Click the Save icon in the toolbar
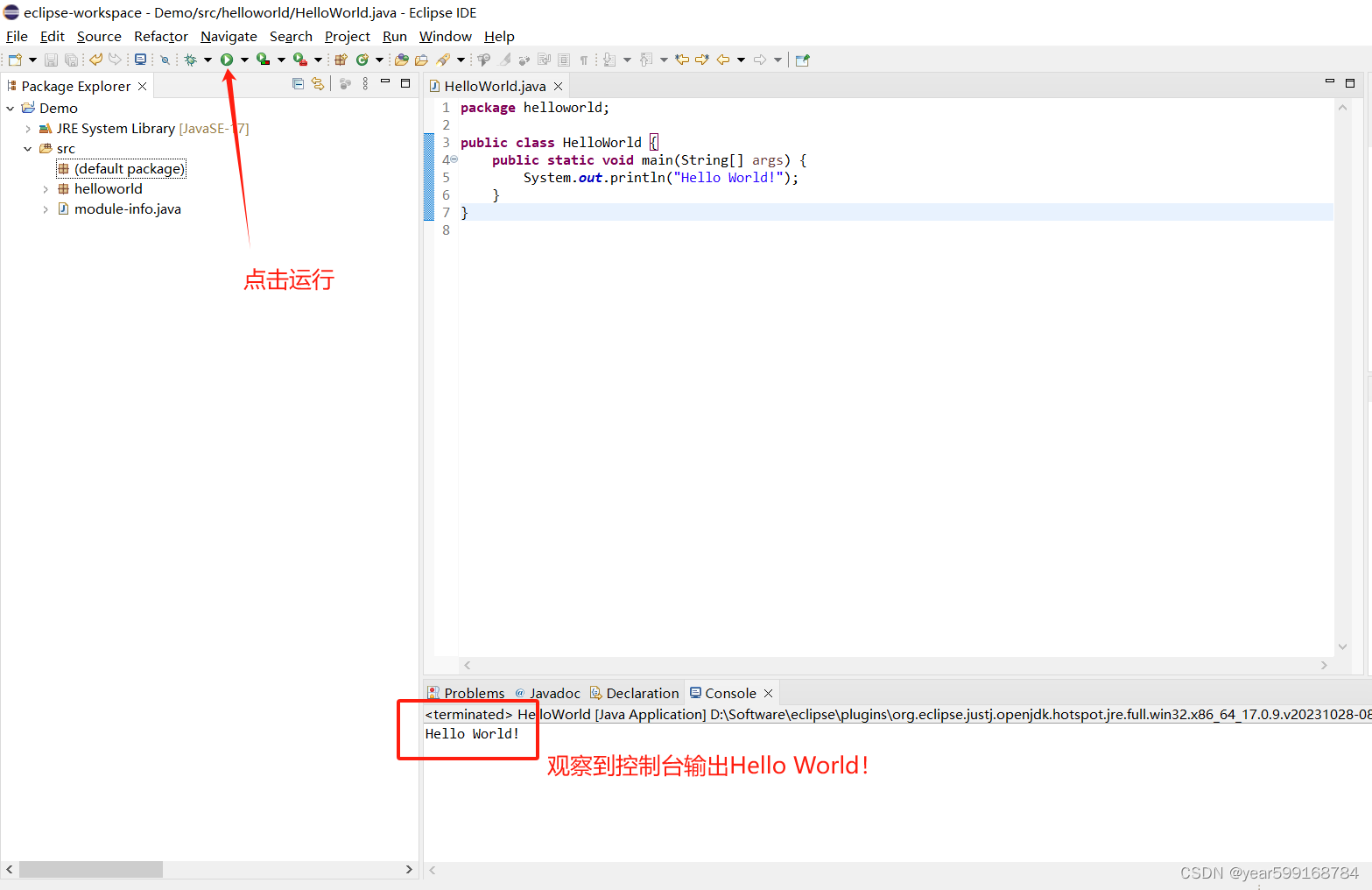 click(x=50, y=59)
